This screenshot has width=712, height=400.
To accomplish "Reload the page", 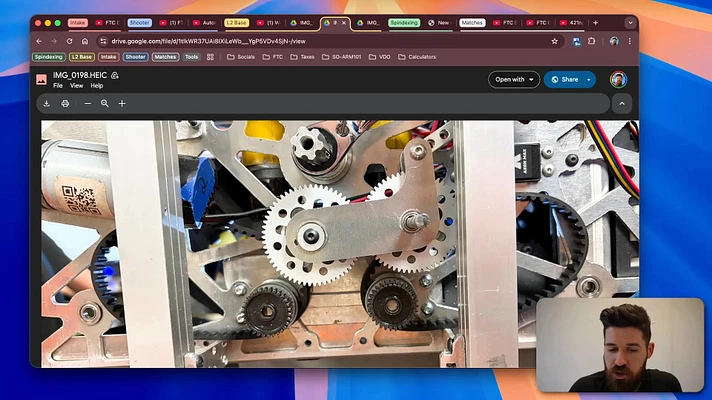I will 69,41.
